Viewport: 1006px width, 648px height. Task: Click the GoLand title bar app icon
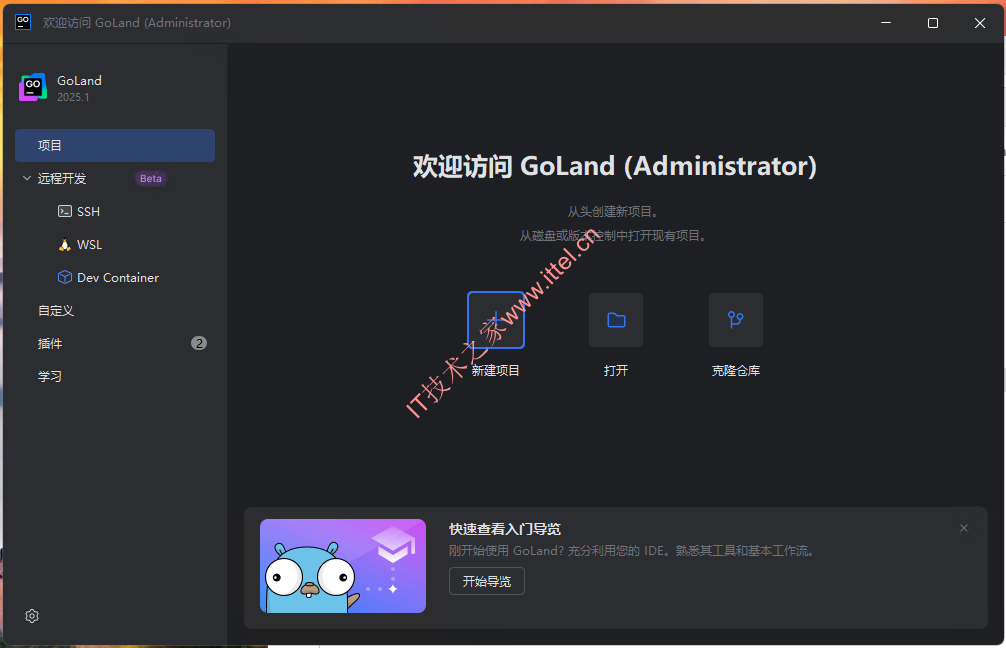coord(23,22)
